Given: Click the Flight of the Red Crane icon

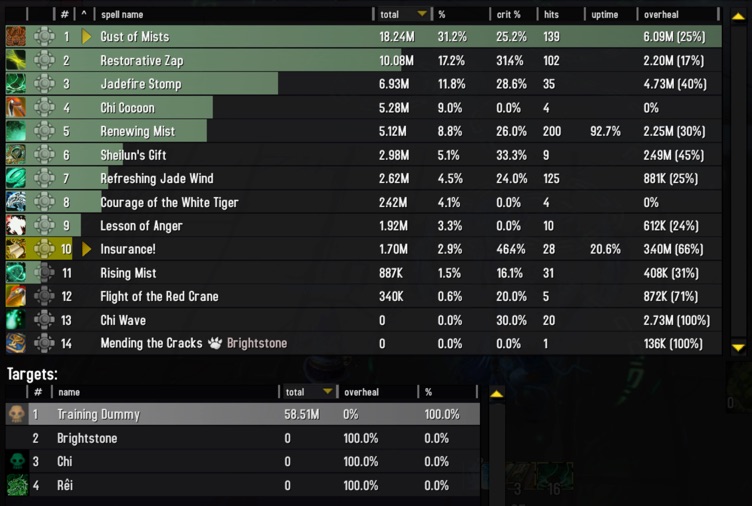Looking at the screenshot, I should click(x=15, y=296).
